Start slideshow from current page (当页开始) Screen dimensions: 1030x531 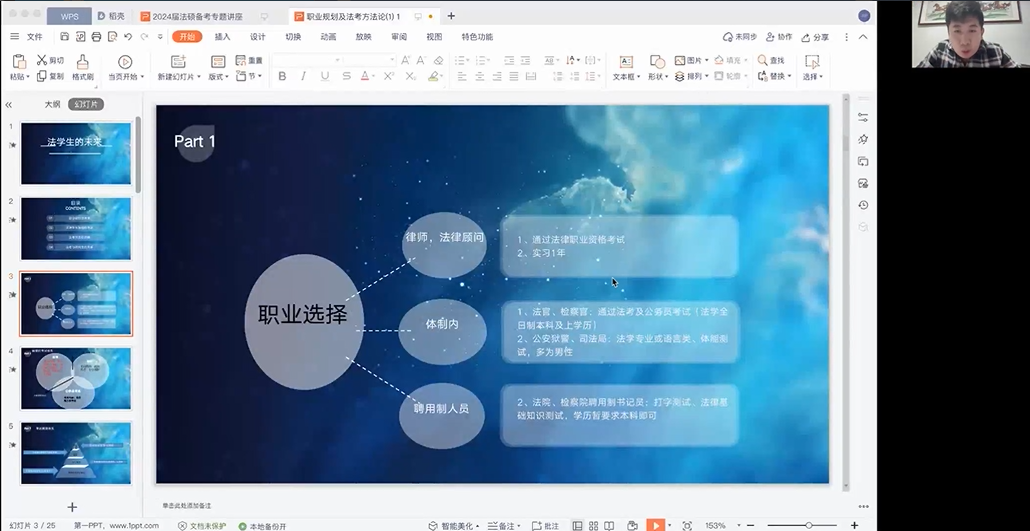pos(125,62)
